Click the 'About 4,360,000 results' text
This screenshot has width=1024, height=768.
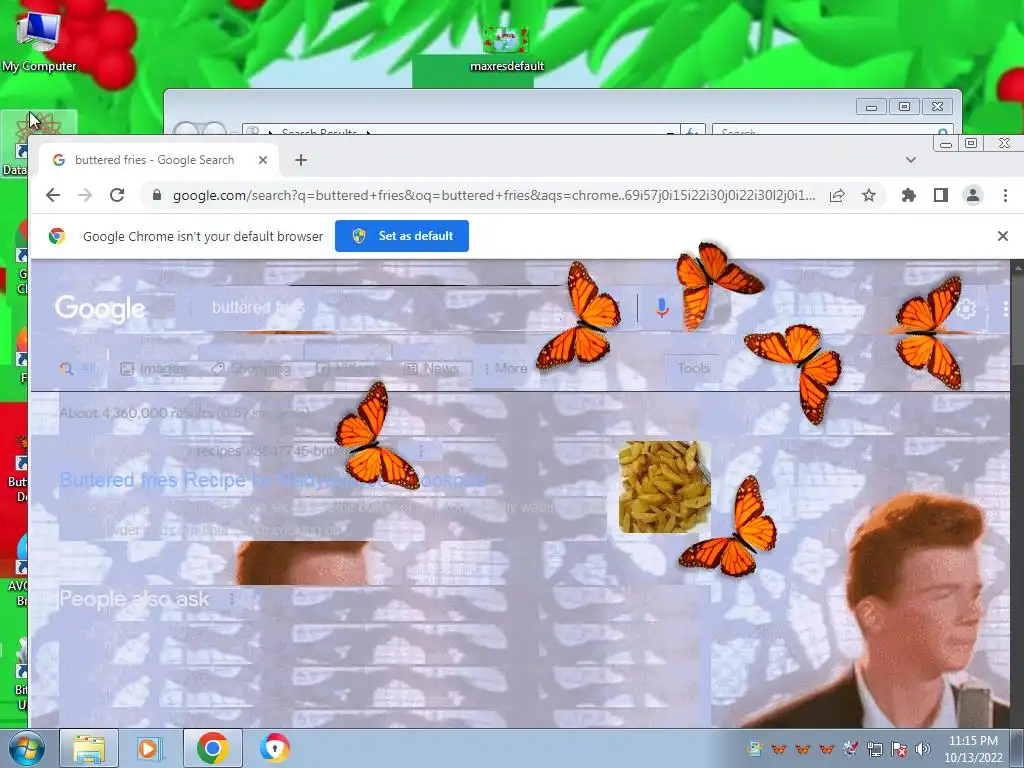[x=184, y=413]
